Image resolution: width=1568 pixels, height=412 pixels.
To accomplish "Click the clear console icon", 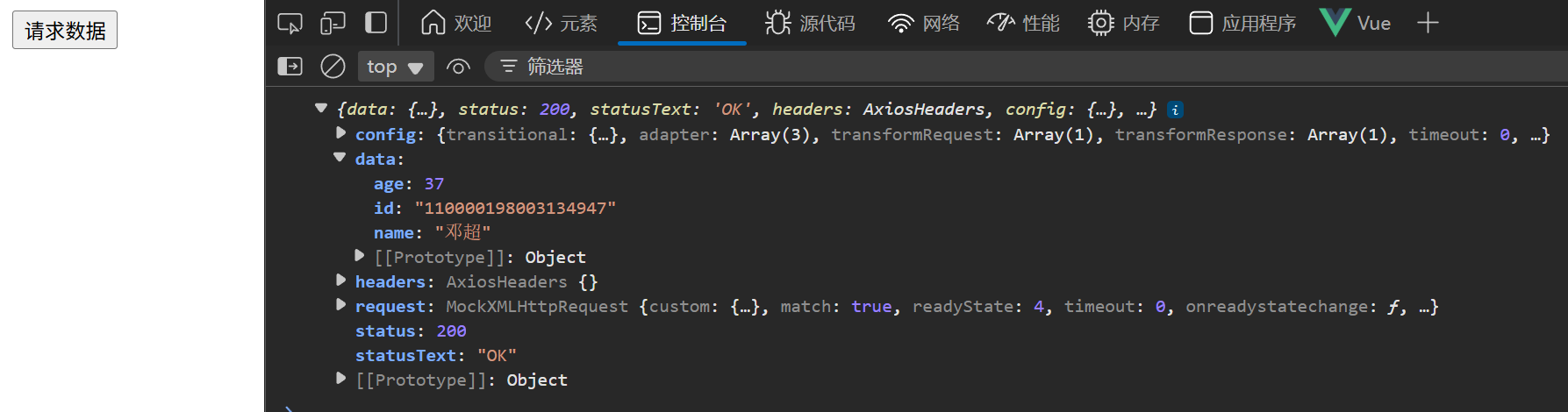I will coord(333,67).
